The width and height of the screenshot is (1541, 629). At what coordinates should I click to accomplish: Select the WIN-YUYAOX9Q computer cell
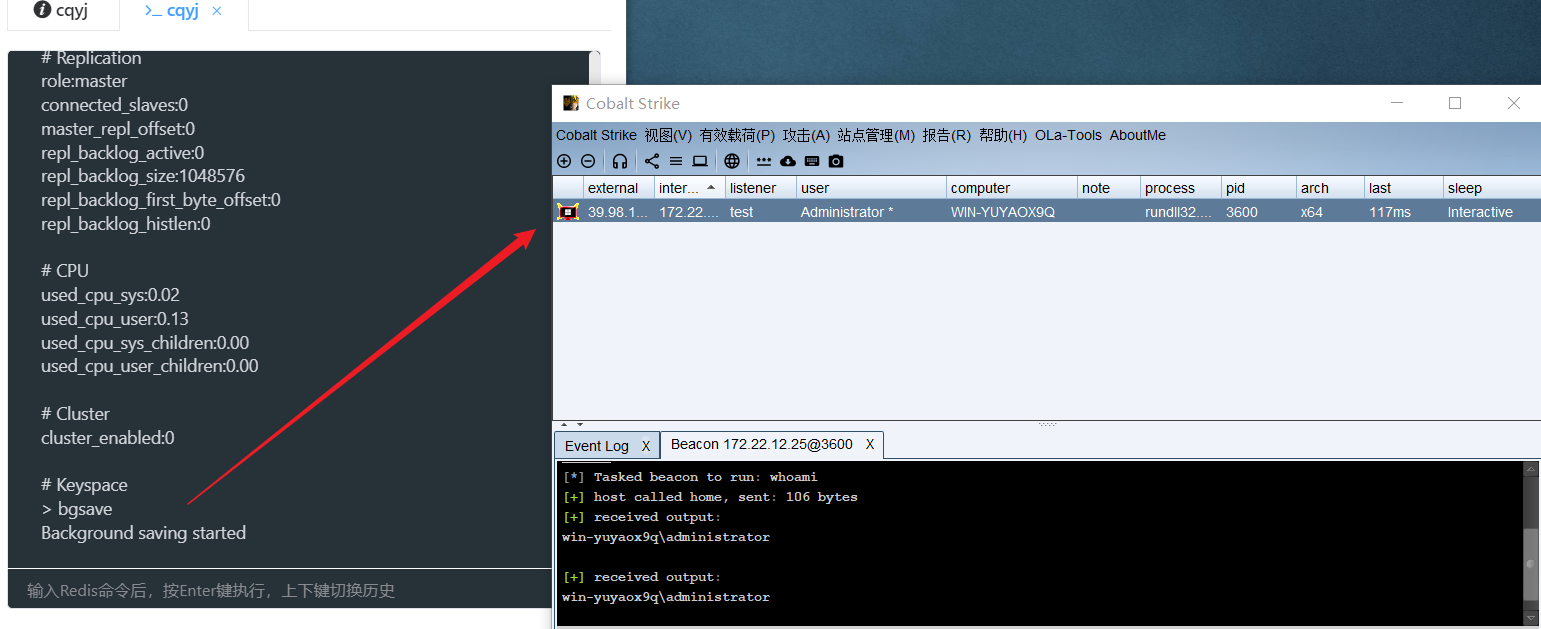(x=1012, y=212)
